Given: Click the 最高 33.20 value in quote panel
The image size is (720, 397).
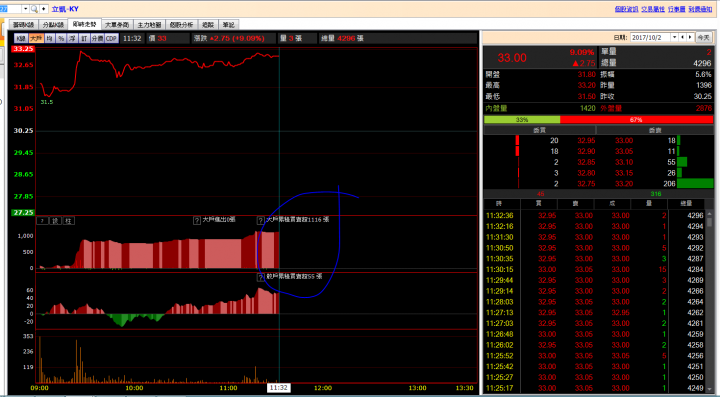Looking at the screenshot, I should click(x=586, y=85).
